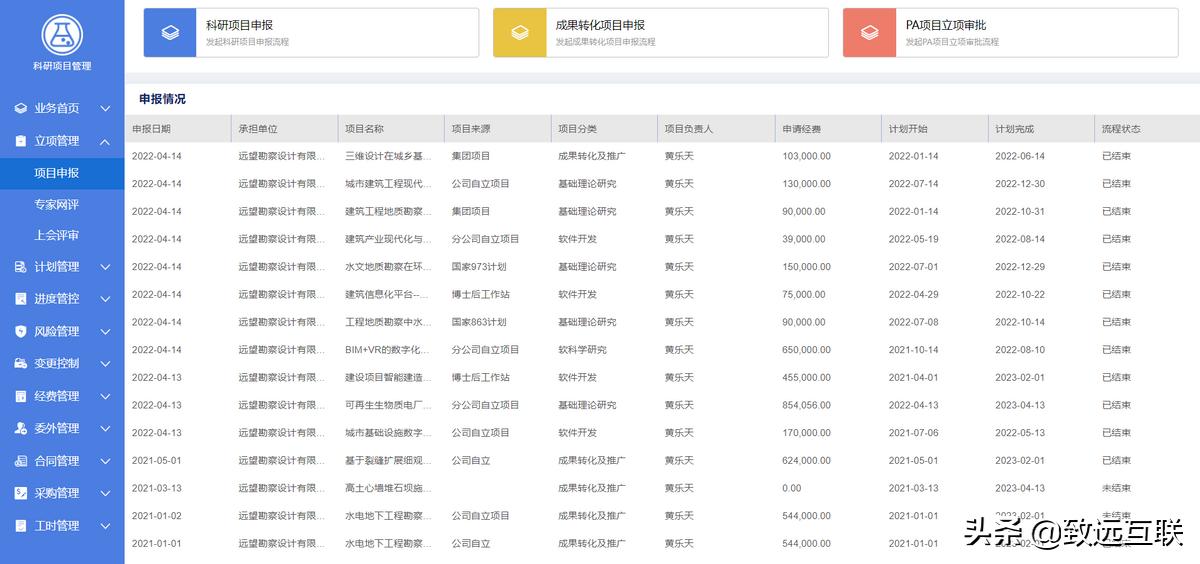Click 软科学研究 category cell
This screenshot has width=1200, height=564.
tap(583, 350)
